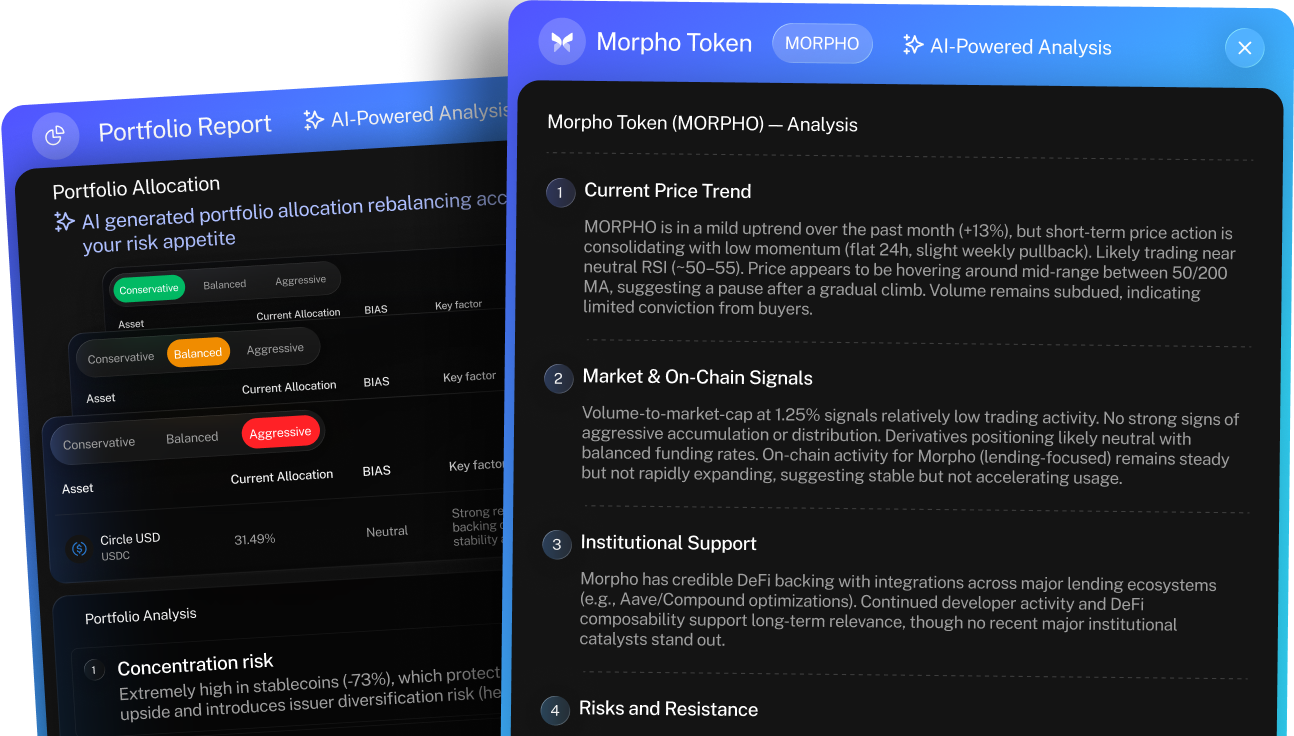This screenshot has width=1294, height=736.
Task: Close the Morpho Token analysis panel
Action: tap(1244, 48)
